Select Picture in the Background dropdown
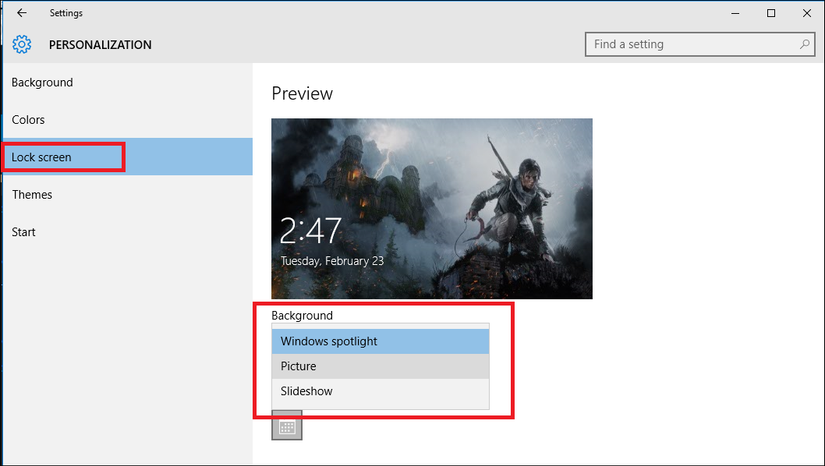 click(380, 367)
